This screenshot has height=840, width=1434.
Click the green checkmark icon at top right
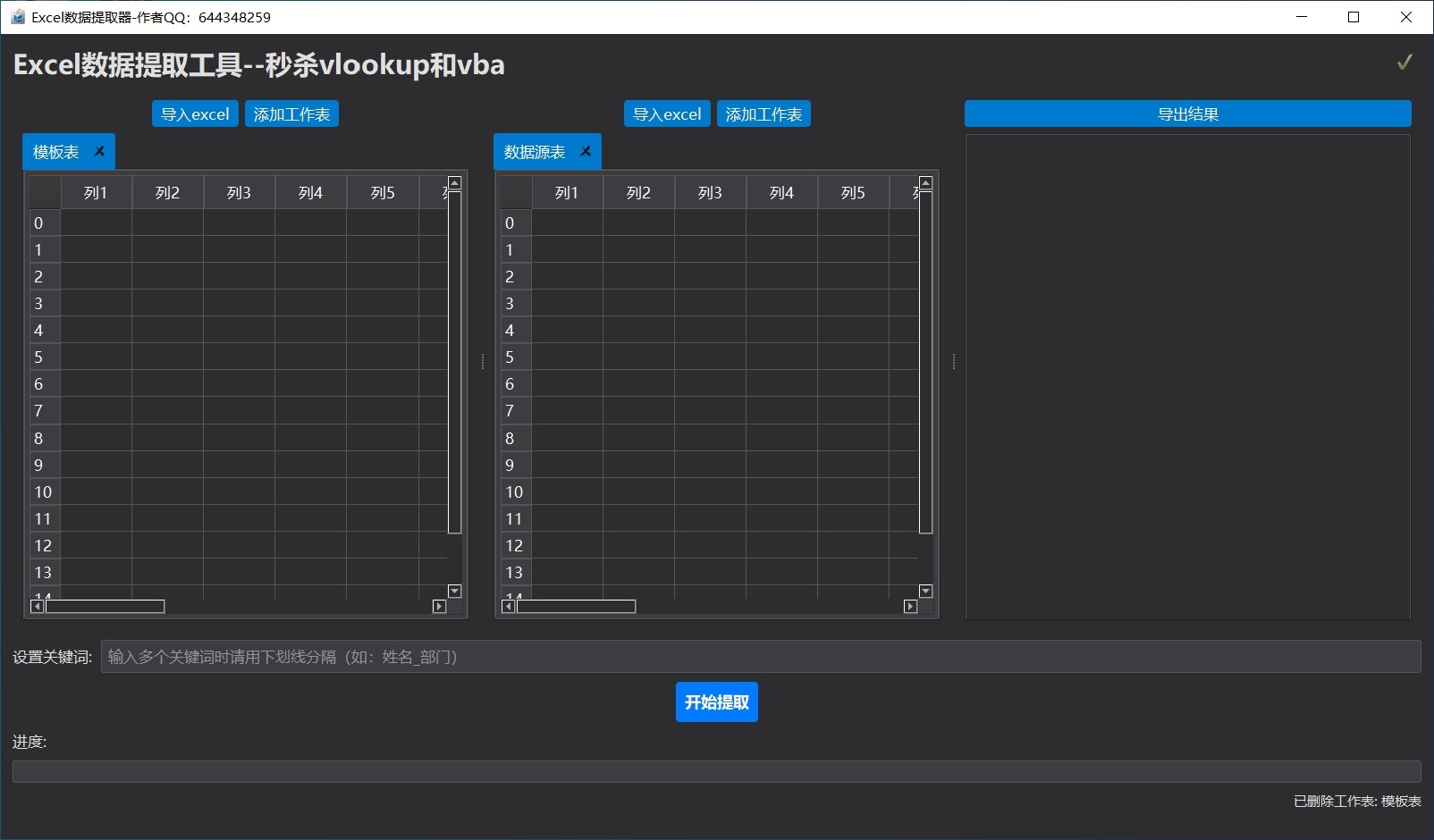click(x=1404, y=62)
